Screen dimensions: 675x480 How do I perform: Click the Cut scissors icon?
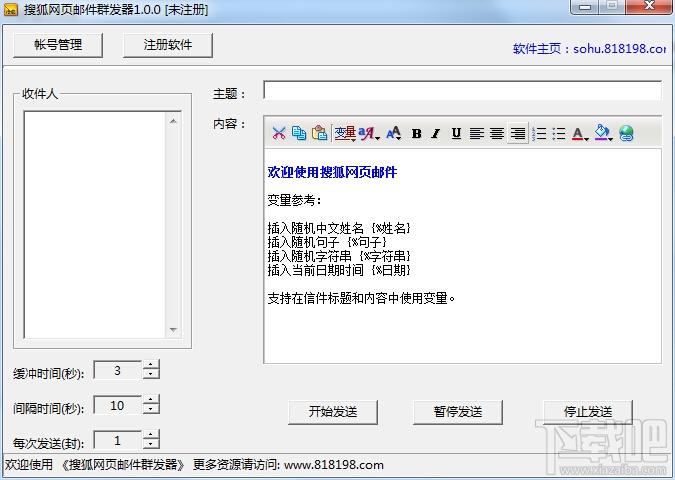point(279,133)
